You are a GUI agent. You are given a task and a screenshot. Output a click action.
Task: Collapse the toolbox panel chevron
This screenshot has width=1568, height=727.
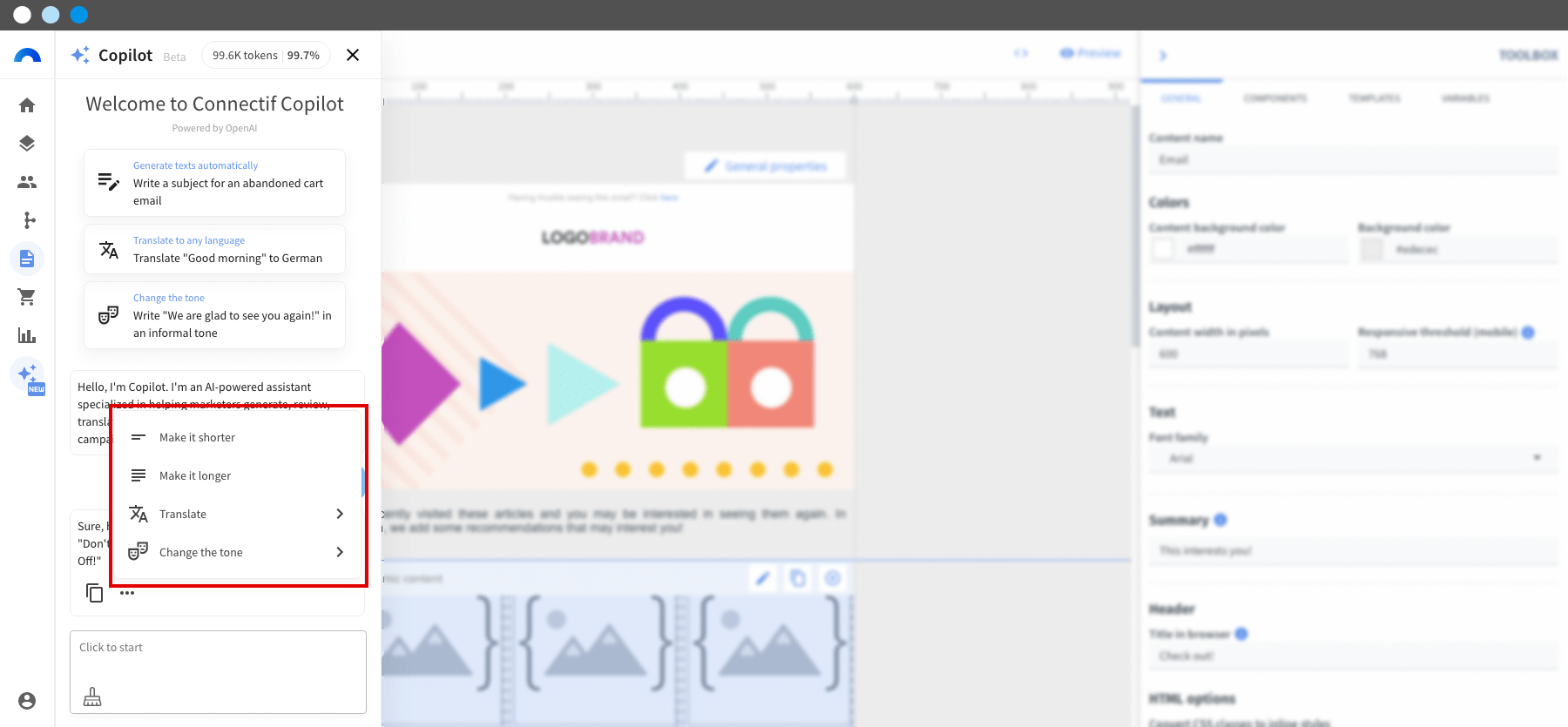(x=1163, y=55)
